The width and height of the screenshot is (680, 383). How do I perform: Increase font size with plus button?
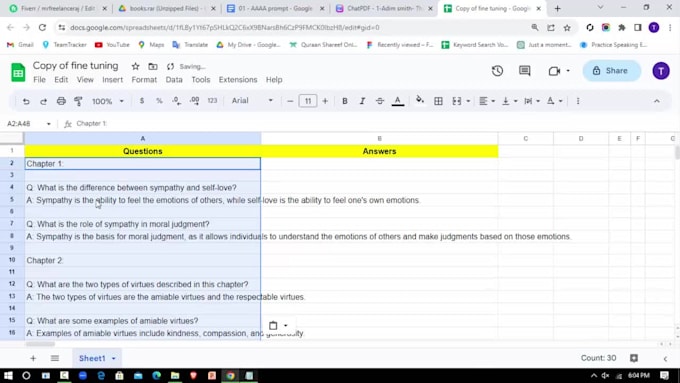tap(325, 101)
